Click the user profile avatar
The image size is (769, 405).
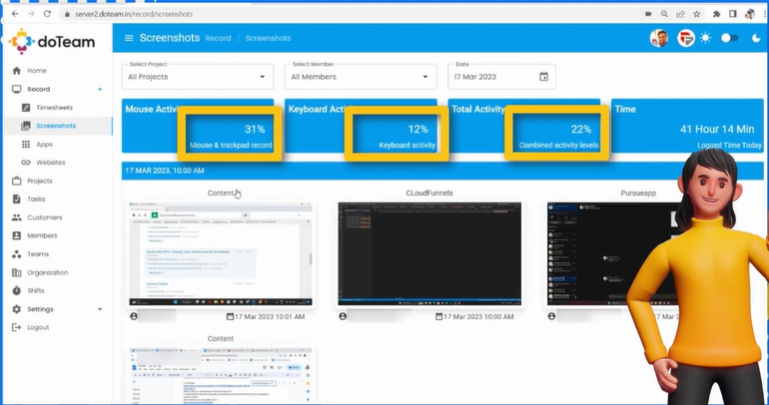pyautogui.click(x=659, y=38)
